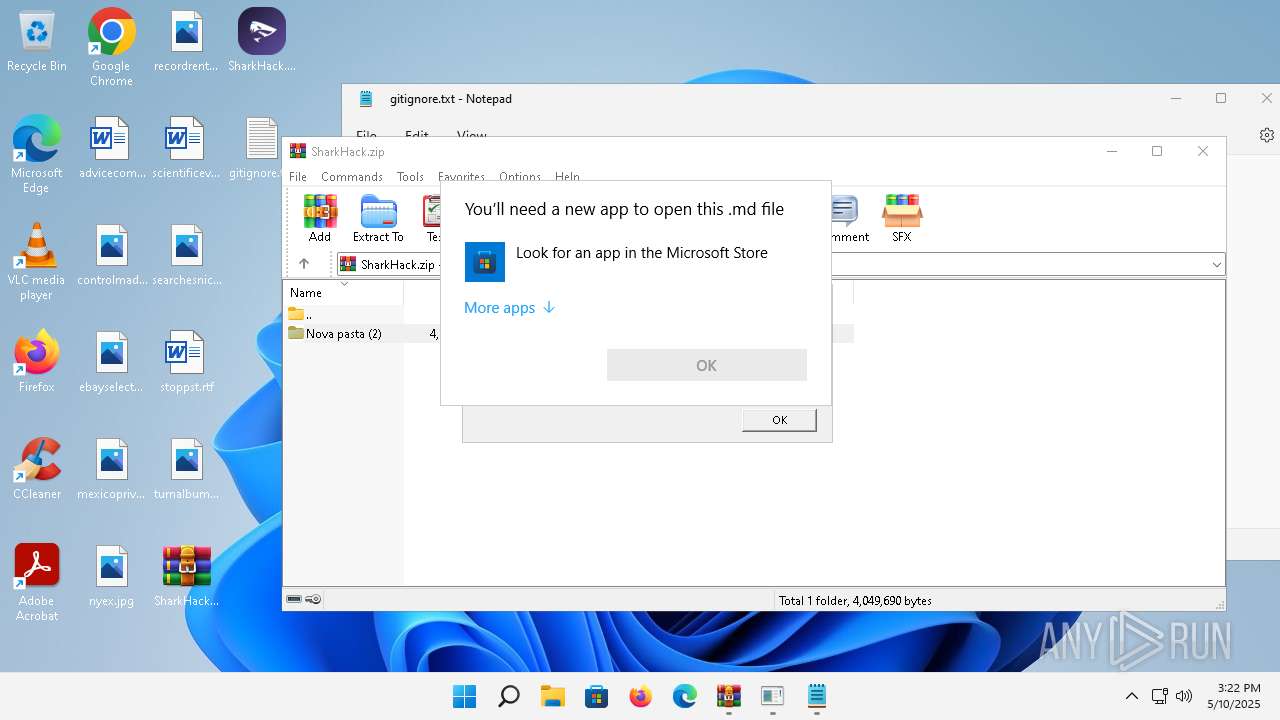Open the WinRAR address path dropdown
Image resolution: width=1280 pixels, height=720 pixels.
pyautogui.click(x=1216, y=265)
